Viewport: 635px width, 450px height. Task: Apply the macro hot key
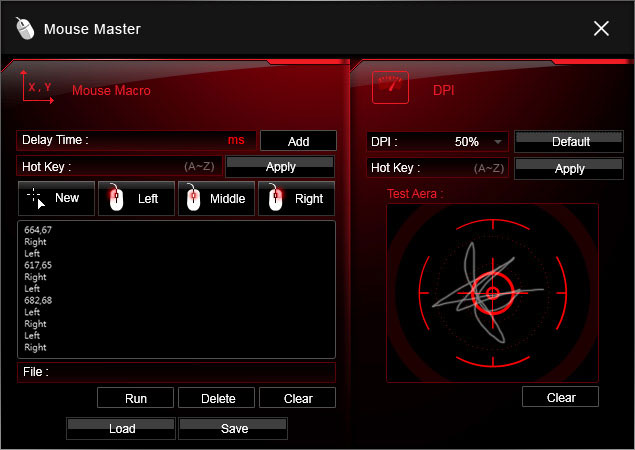[x=281, y=167]
